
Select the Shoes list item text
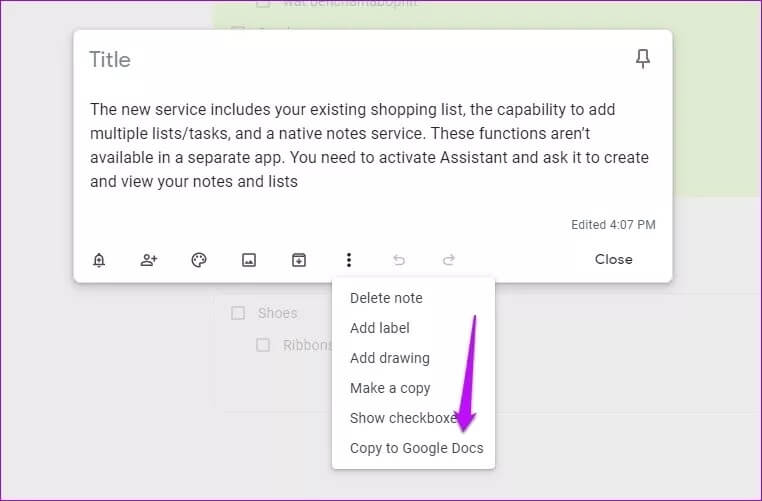click(277, 313)
